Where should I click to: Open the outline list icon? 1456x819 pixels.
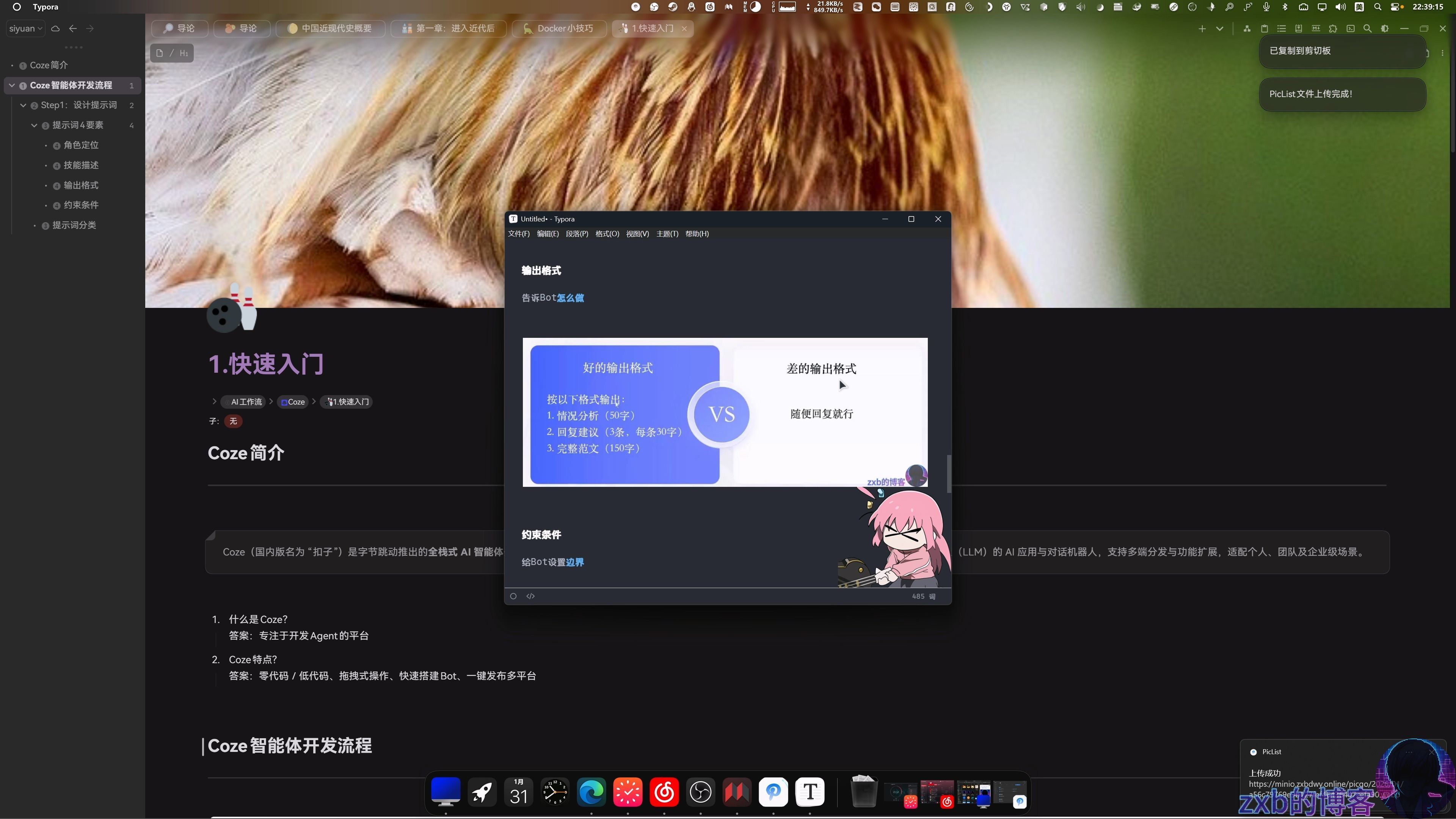[x=1281, y=29]
